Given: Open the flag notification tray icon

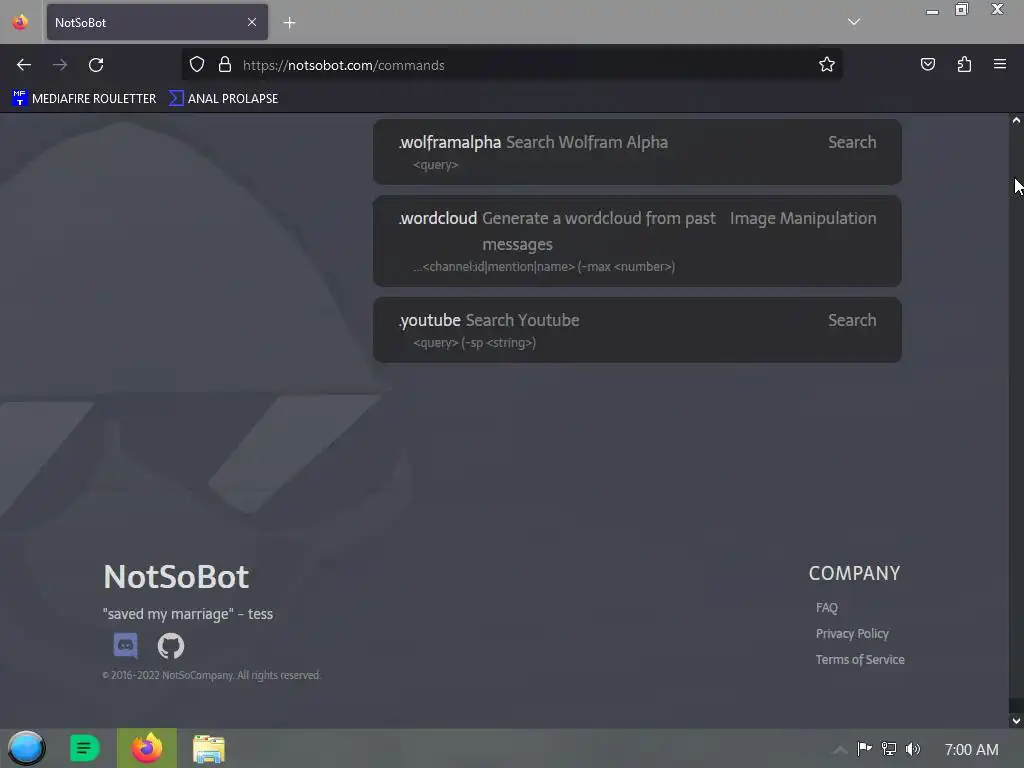Looking at the screenshot, I should (864, 748).
